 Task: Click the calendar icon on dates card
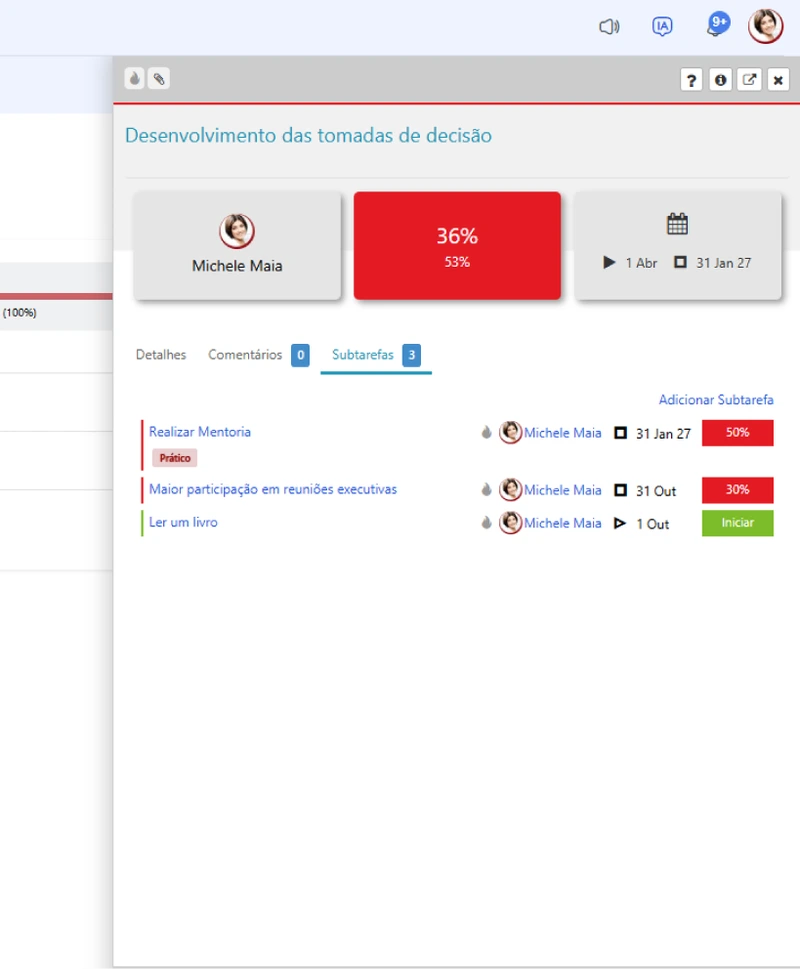[x=677, y=224]
